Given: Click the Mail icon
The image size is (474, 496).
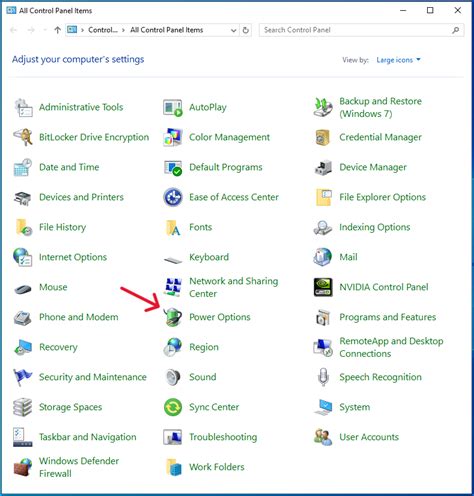Looking at the screenshot, I should pos(323,257).
